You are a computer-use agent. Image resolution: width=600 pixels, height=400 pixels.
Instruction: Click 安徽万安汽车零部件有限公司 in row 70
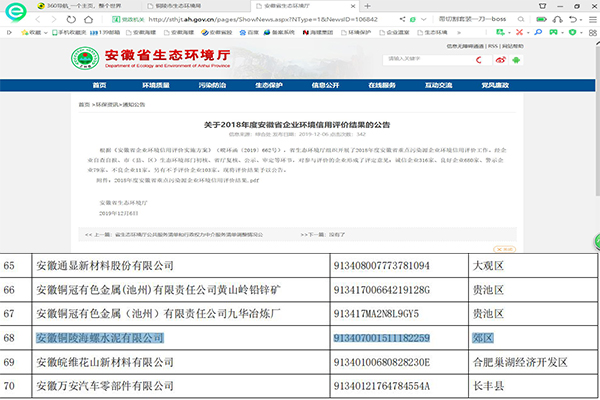[x=105, y=386]
